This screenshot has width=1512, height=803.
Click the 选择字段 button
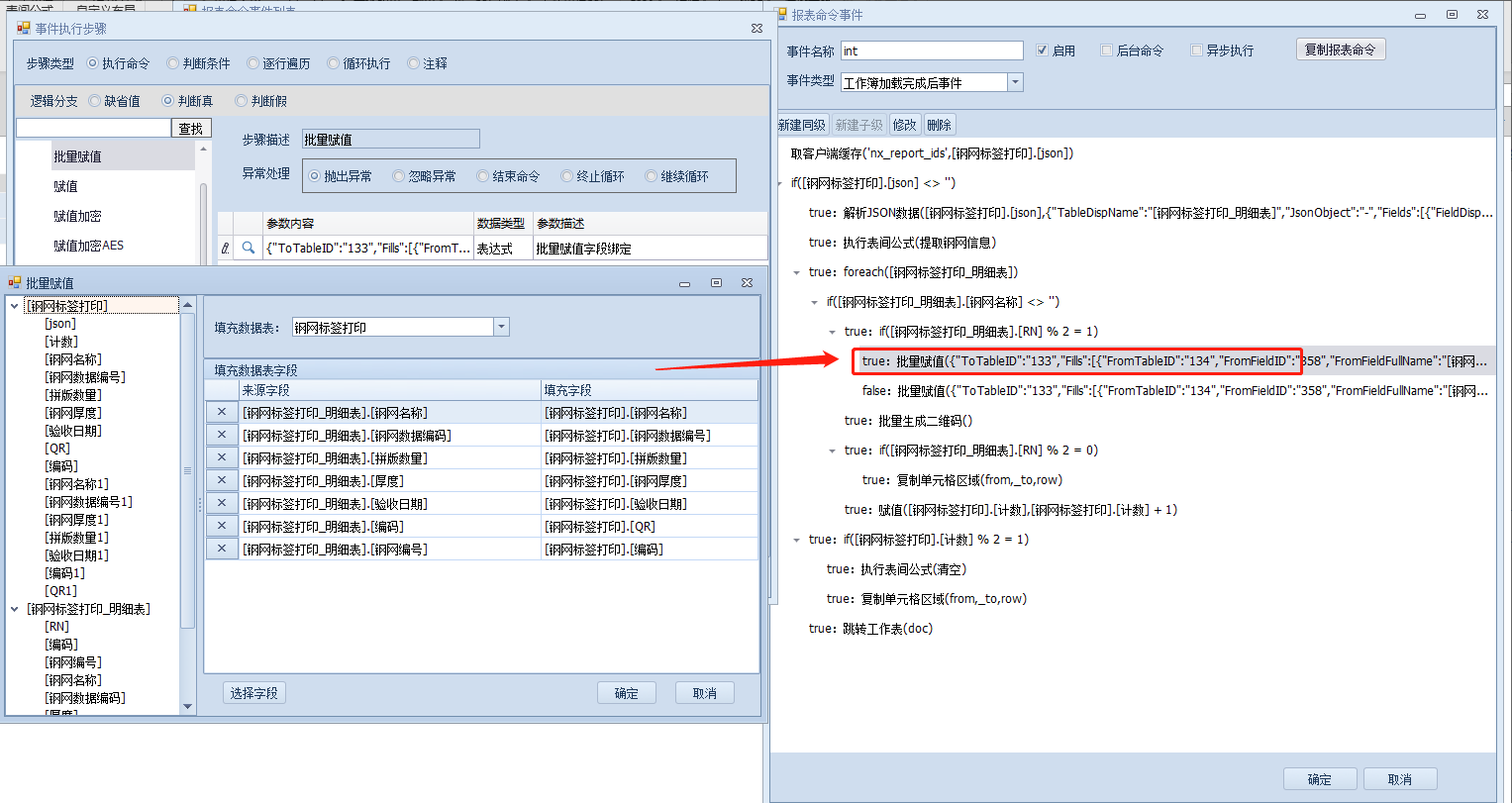click(x=254, y=693)
